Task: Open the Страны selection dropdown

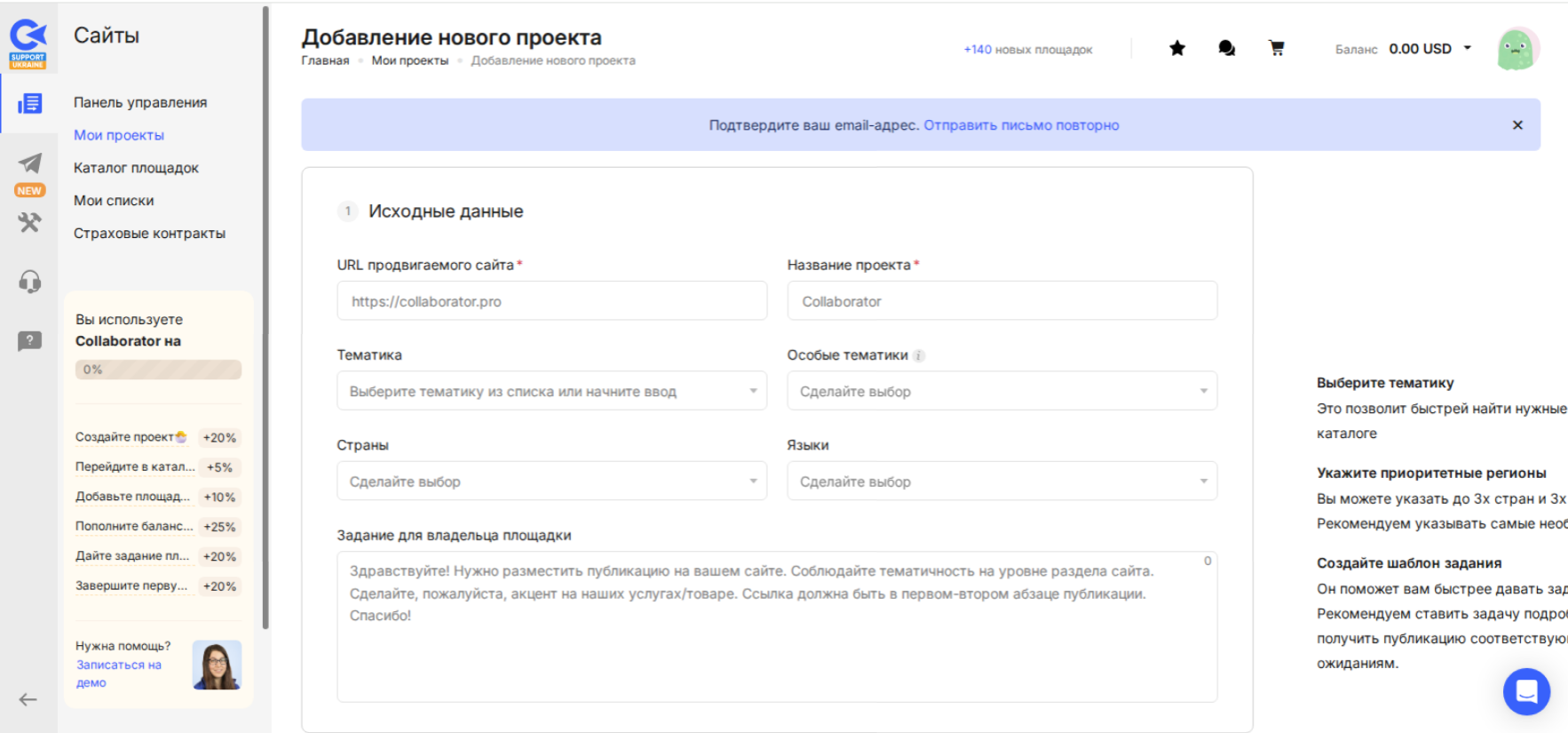Action: click(x=551, y=482)
